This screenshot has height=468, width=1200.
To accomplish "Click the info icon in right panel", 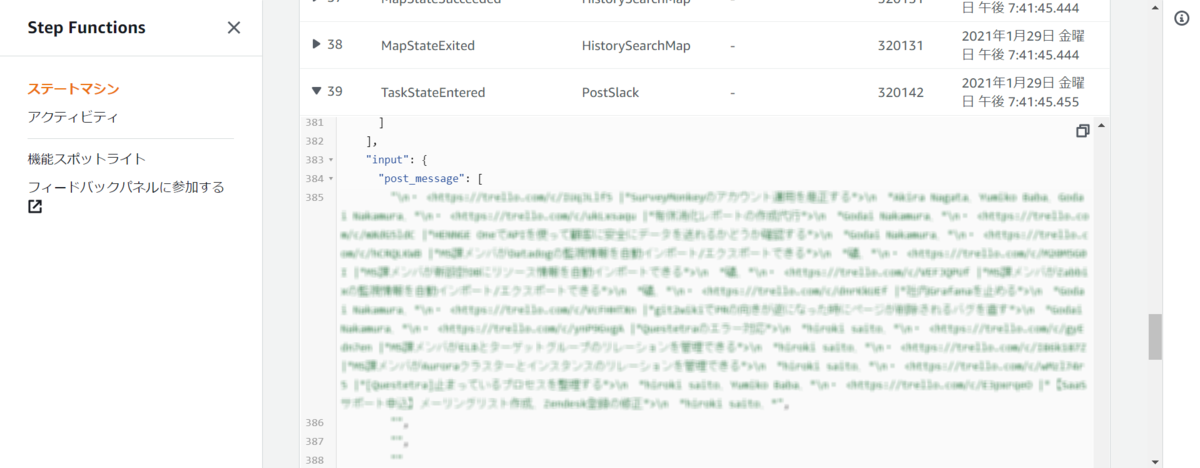I will click(x=1182, y=17).
